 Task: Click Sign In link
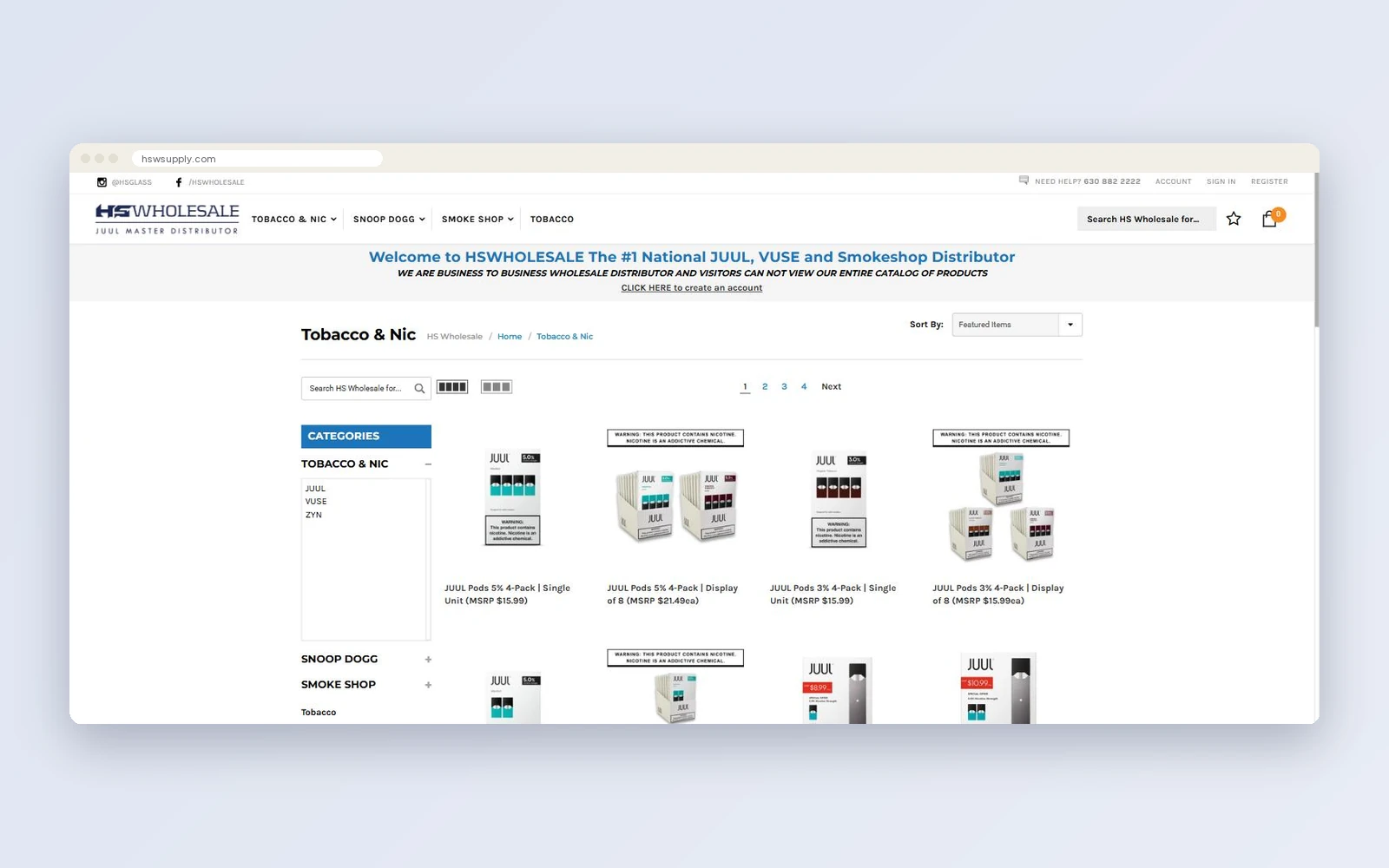pos(1221,181)
